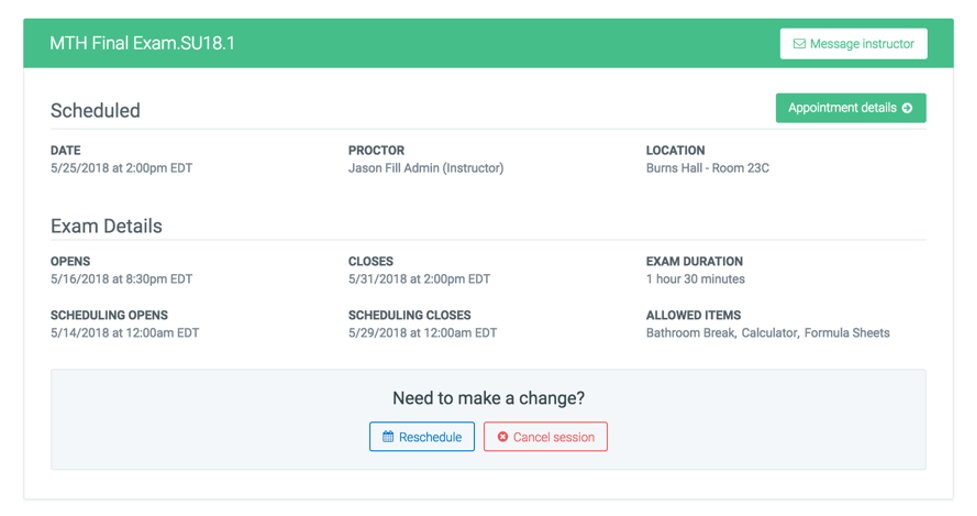This screenshot has height=516, width=977.
Task: Click the calendar icon beside Reschedule
Action: pyautogui.click(x=388, y=436)
